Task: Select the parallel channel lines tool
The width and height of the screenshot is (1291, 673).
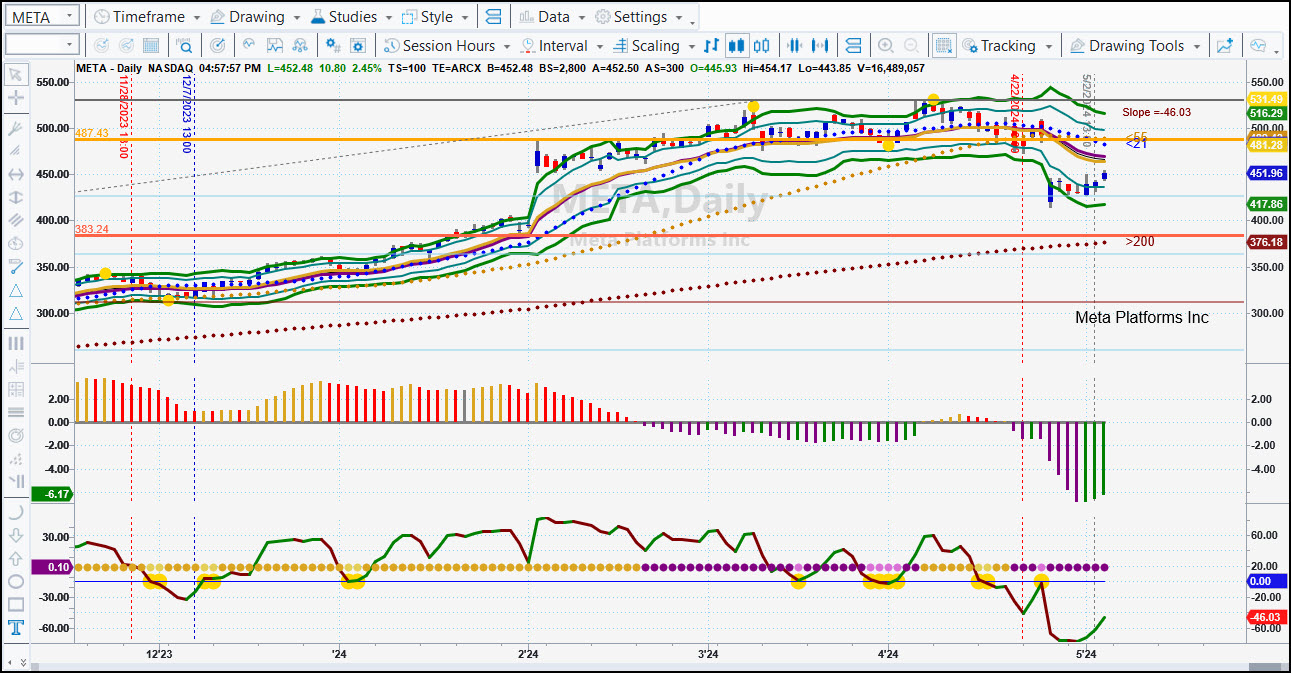Action: pos(16,221)
